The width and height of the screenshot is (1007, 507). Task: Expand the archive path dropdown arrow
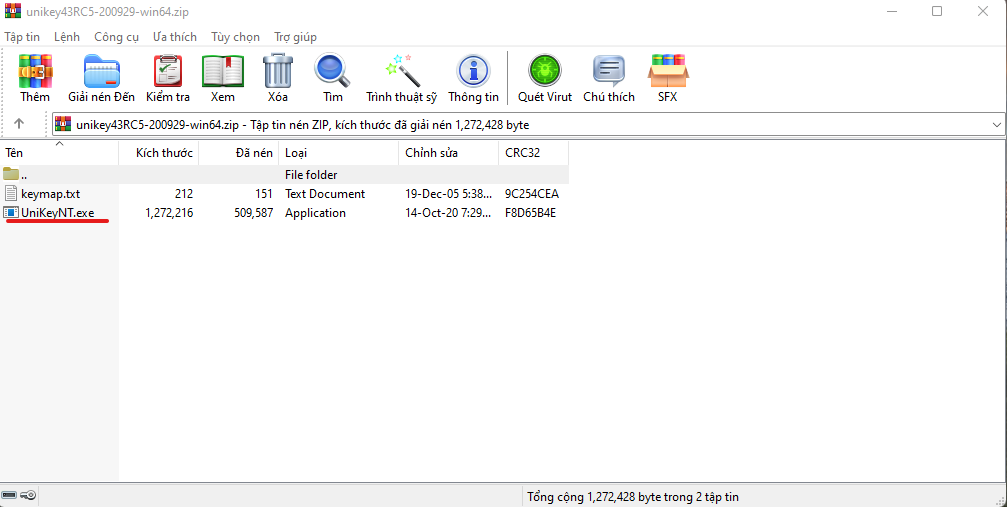pyautogui.click(x=996, y=125)
